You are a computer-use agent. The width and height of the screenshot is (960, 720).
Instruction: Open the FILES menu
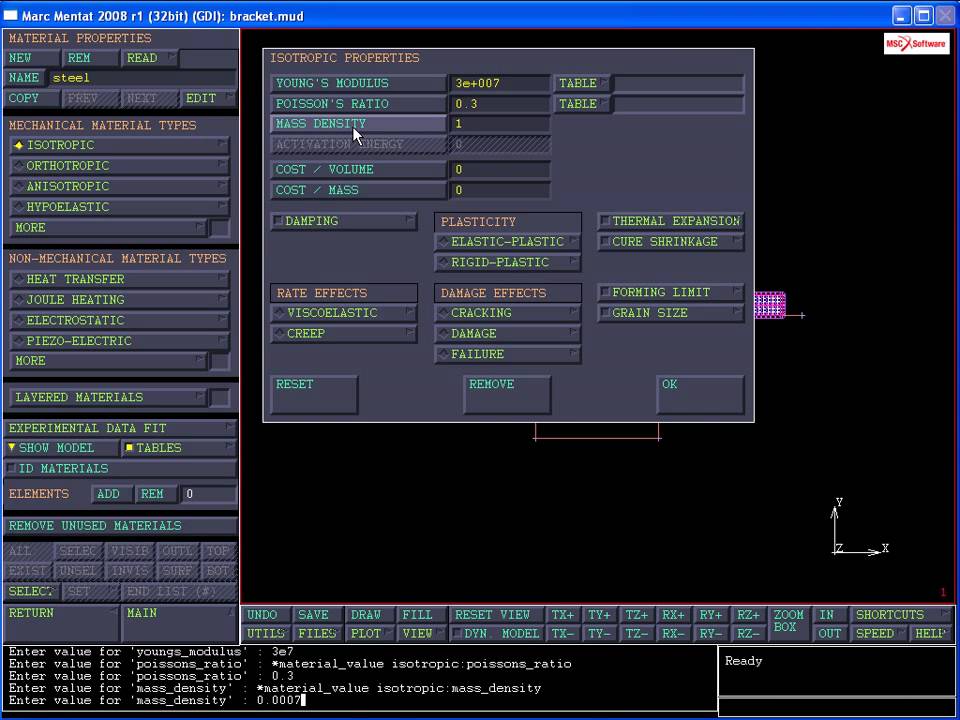[318, 634]
